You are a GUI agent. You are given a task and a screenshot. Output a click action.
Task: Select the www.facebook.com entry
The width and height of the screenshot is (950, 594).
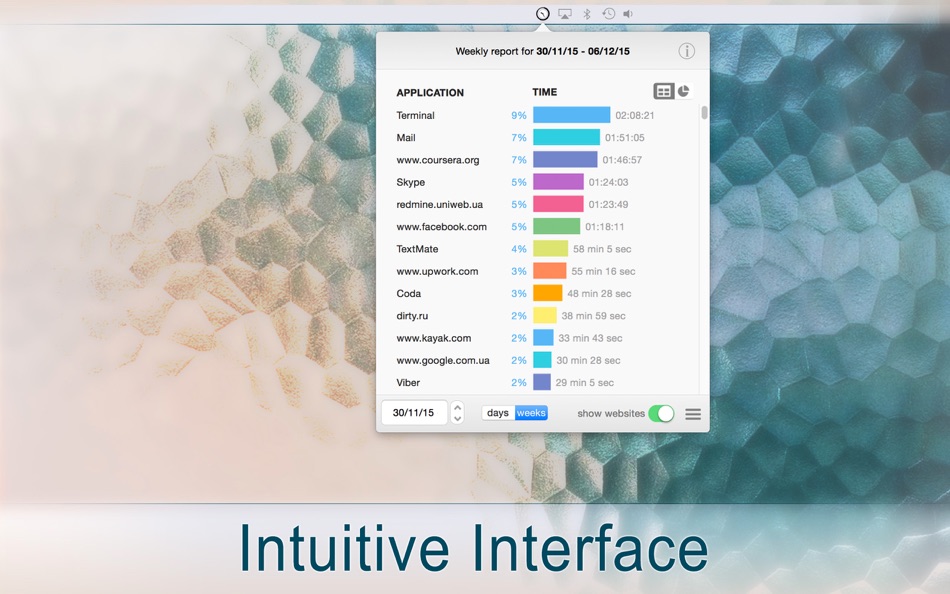click(x=441, y=227)
